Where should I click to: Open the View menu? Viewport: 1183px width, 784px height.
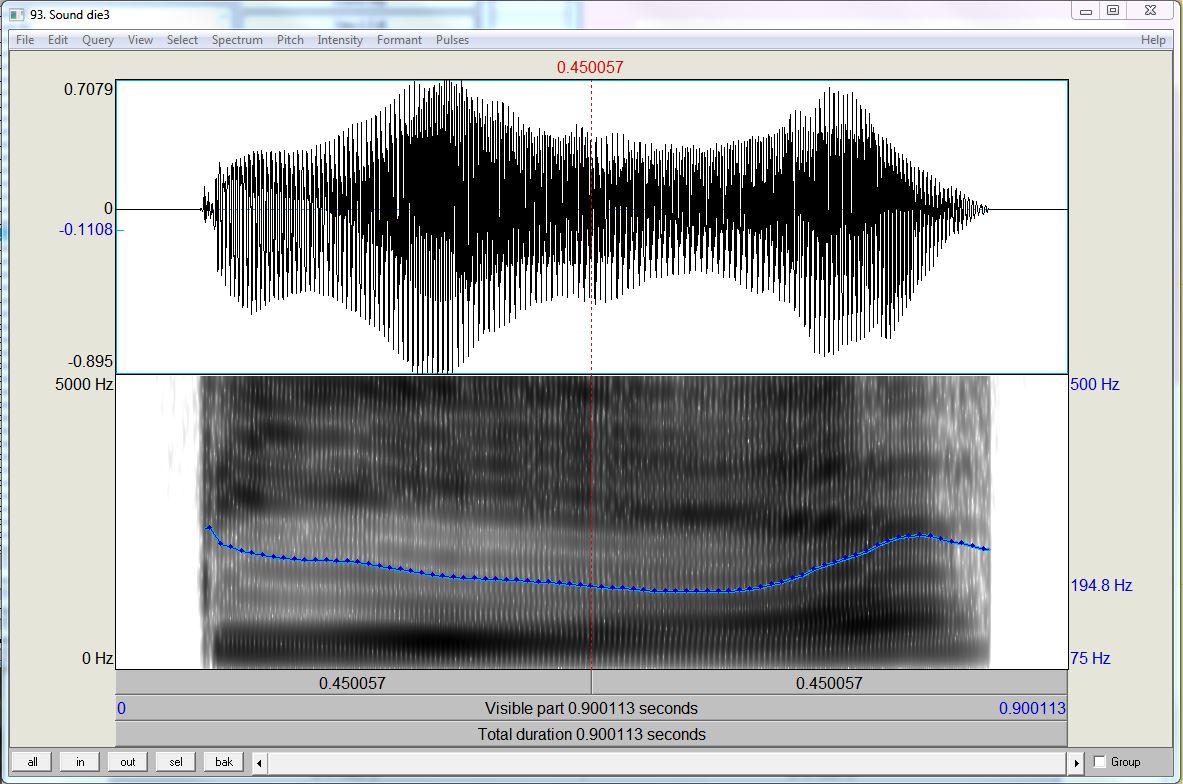(x=140, y=40)
